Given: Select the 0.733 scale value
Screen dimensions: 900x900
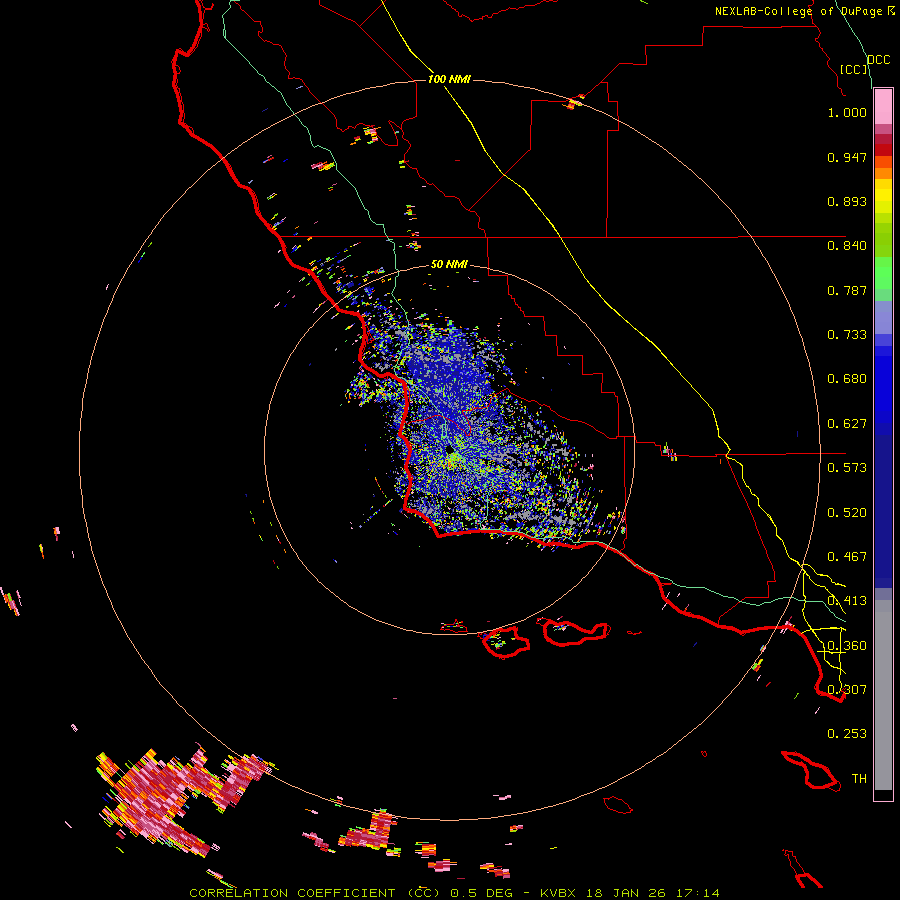Looking at the screenshot, I should 847,335.
